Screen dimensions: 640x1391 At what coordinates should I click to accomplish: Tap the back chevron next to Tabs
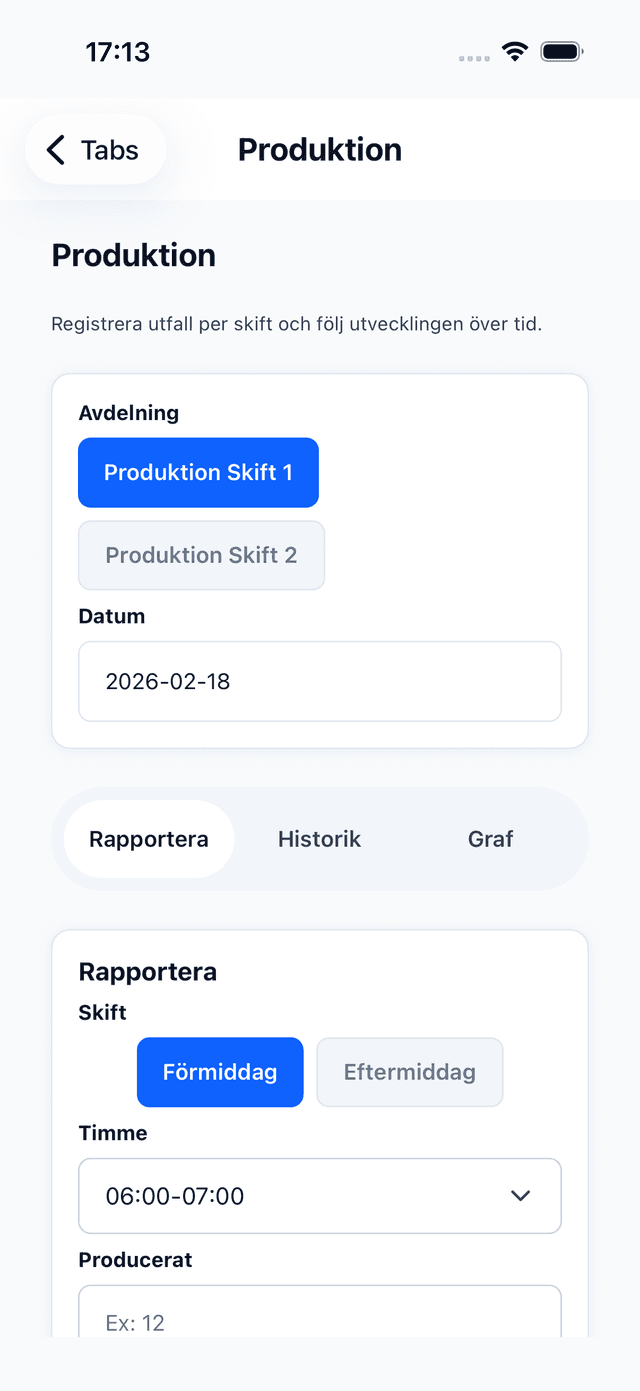point(55,150)
